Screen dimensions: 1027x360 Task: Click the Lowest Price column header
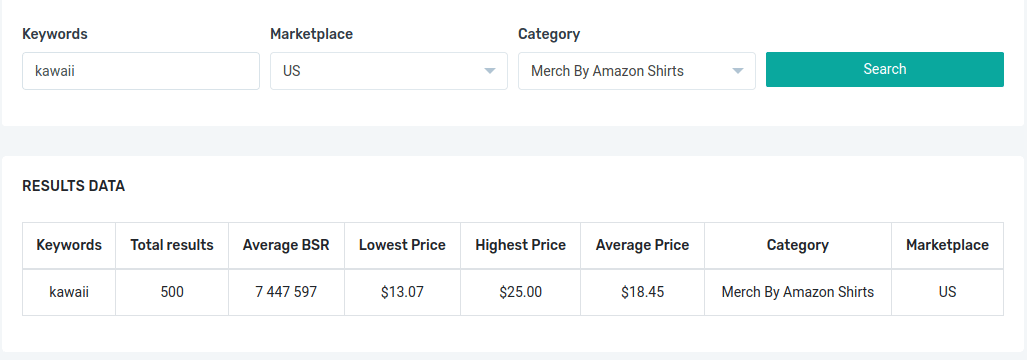tap(402, 245)
